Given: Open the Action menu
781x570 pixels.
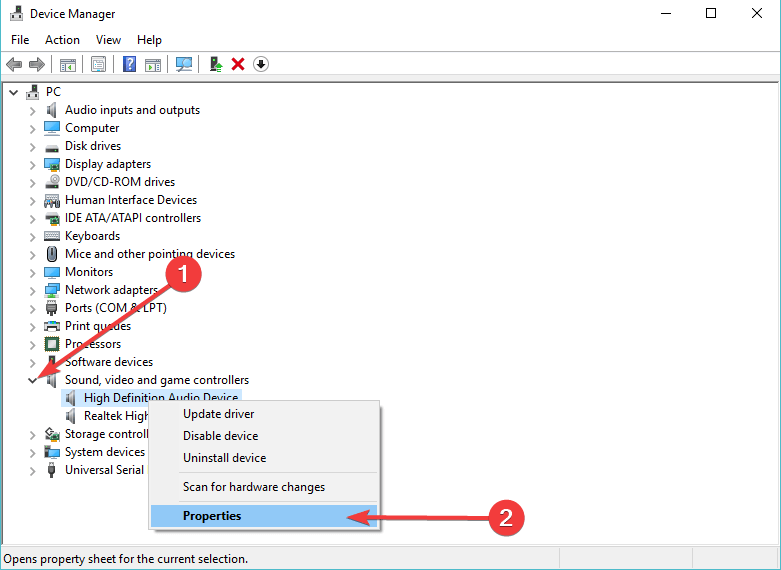Looking at the screenshot, I should point(62,40).
